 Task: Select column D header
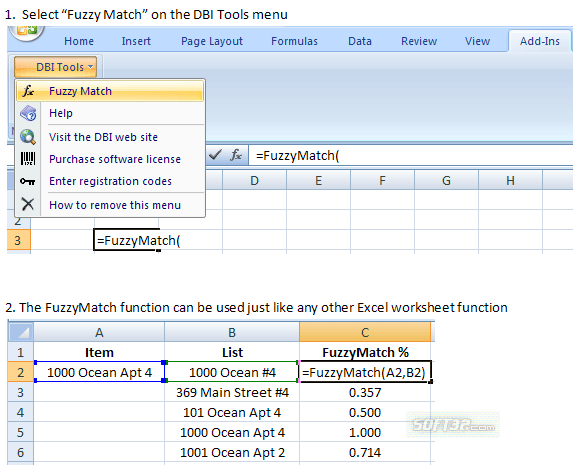pos(254,180)
